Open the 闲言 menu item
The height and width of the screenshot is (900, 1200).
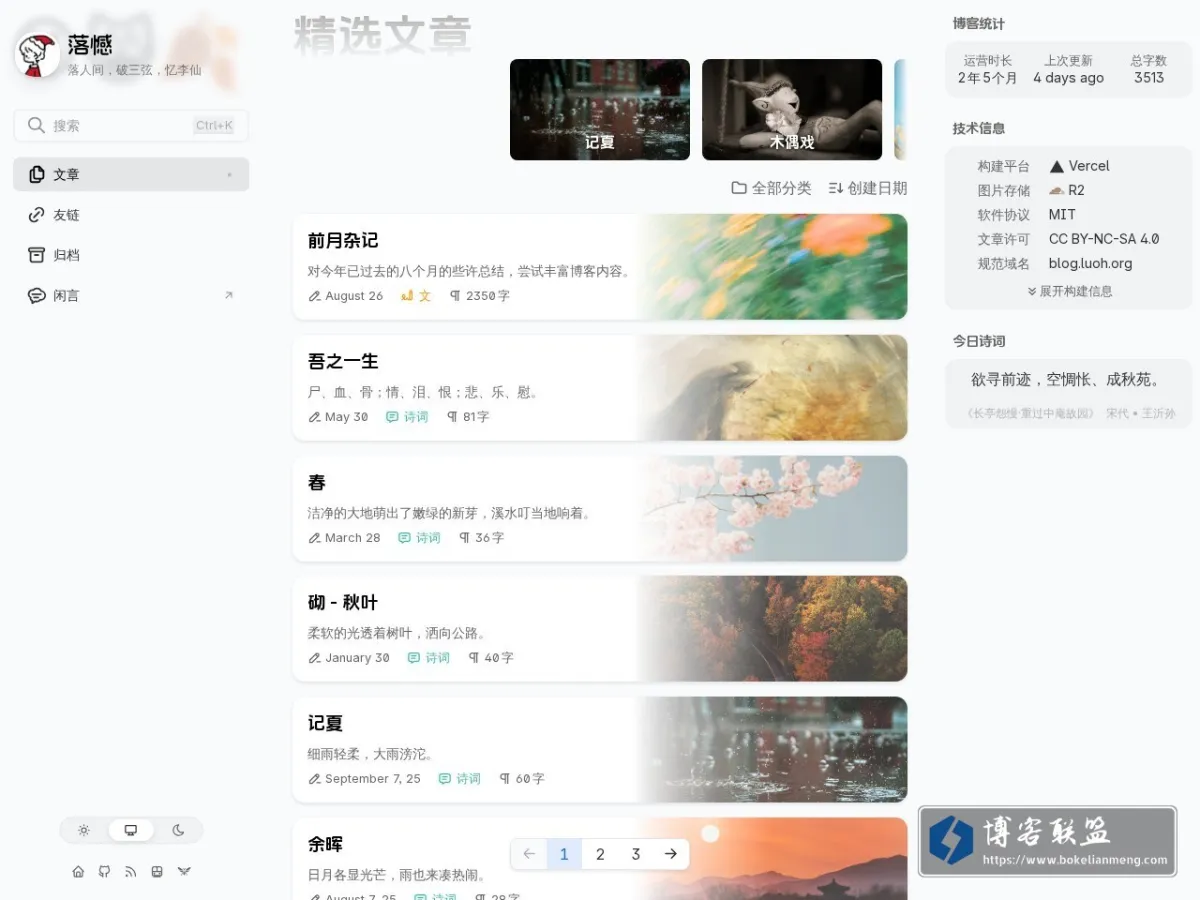(131, 296)
